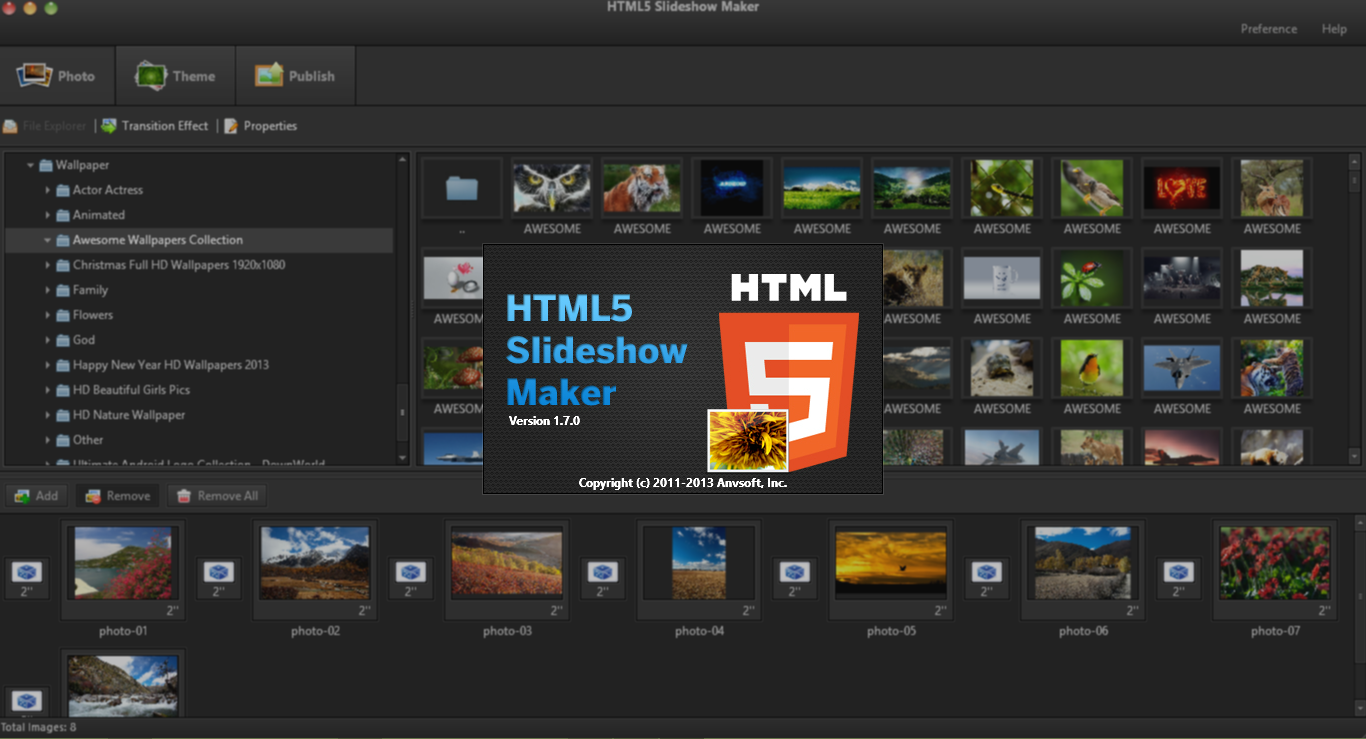Expand the Christmas Full HD Wallpapers folder
This screenshot has width=1366, height=739.
(48, 265)
